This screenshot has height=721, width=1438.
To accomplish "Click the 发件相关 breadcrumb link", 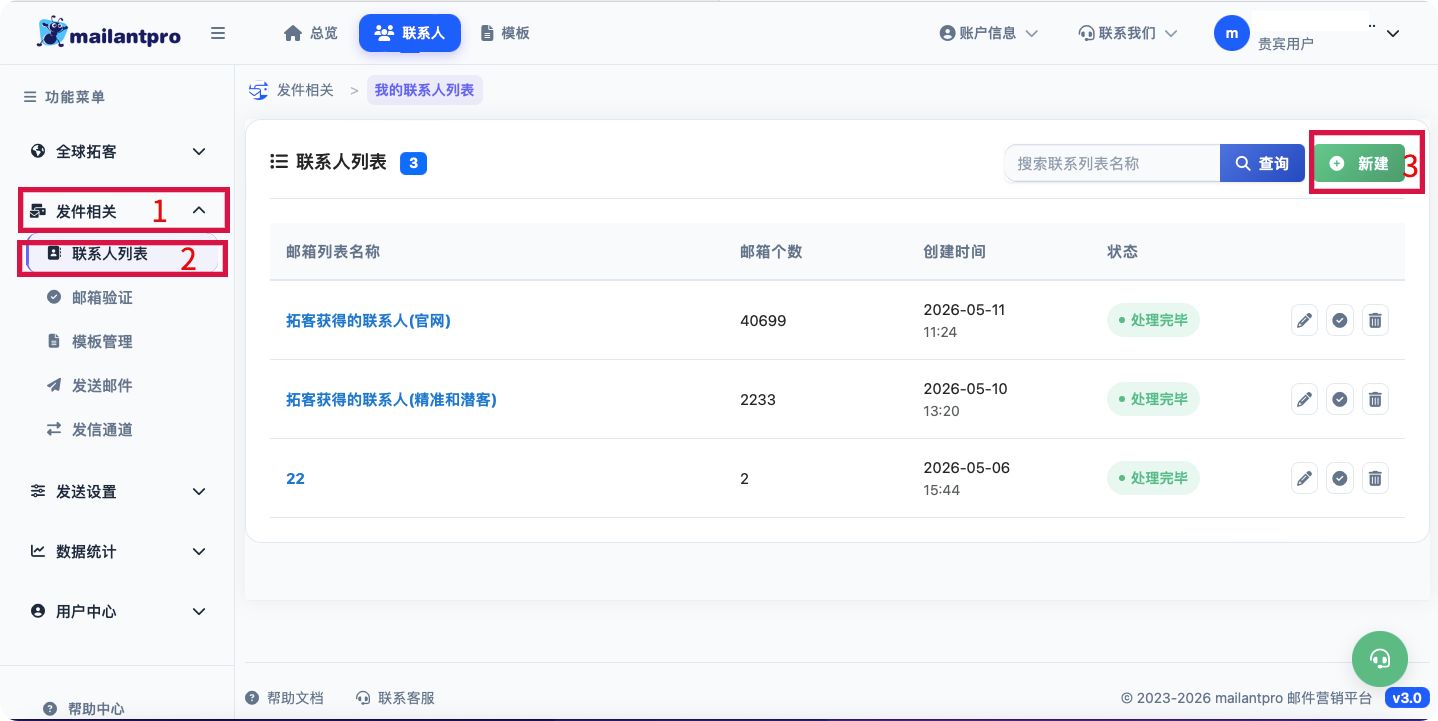I will [305, 90].
